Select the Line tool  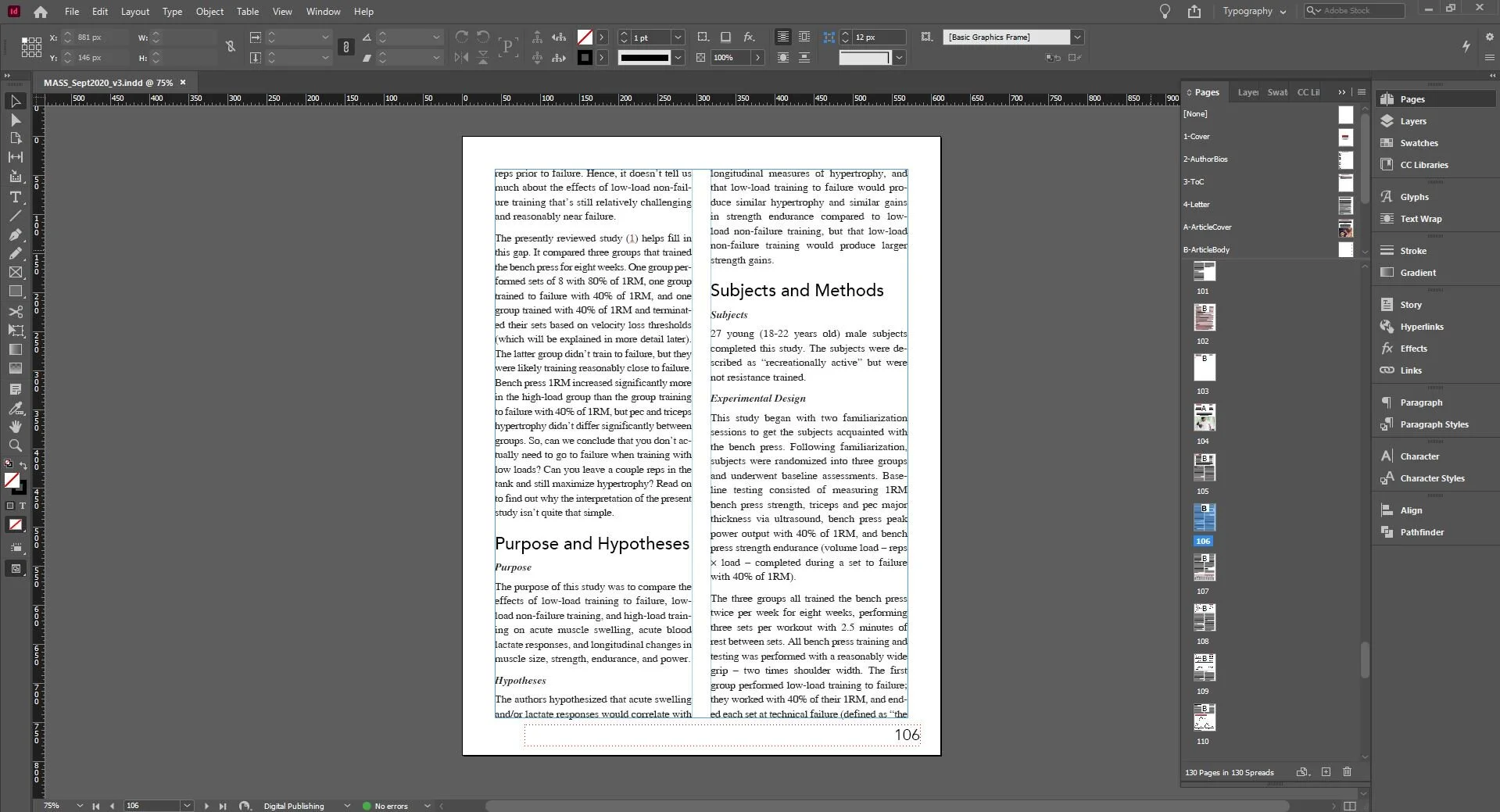pos(15,216)
